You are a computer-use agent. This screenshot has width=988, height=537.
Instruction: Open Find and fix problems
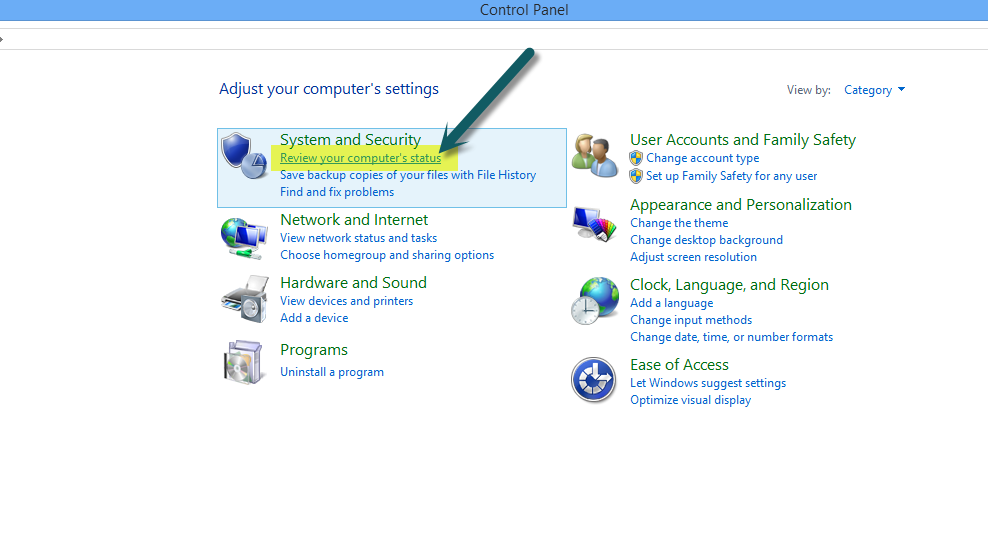click(337, 192)
